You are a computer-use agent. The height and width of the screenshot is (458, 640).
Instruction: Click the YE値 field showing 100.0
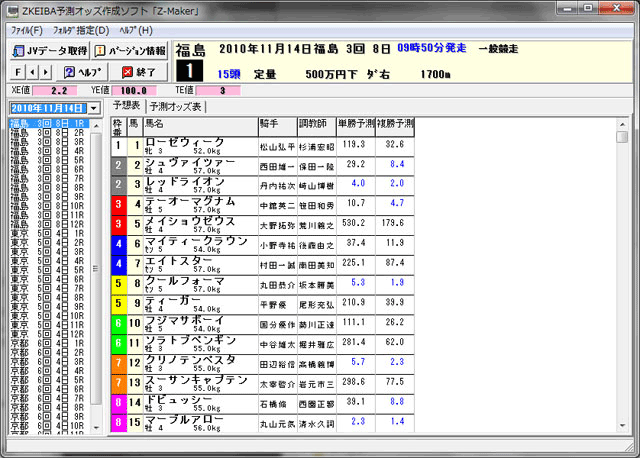click(134, 91)
